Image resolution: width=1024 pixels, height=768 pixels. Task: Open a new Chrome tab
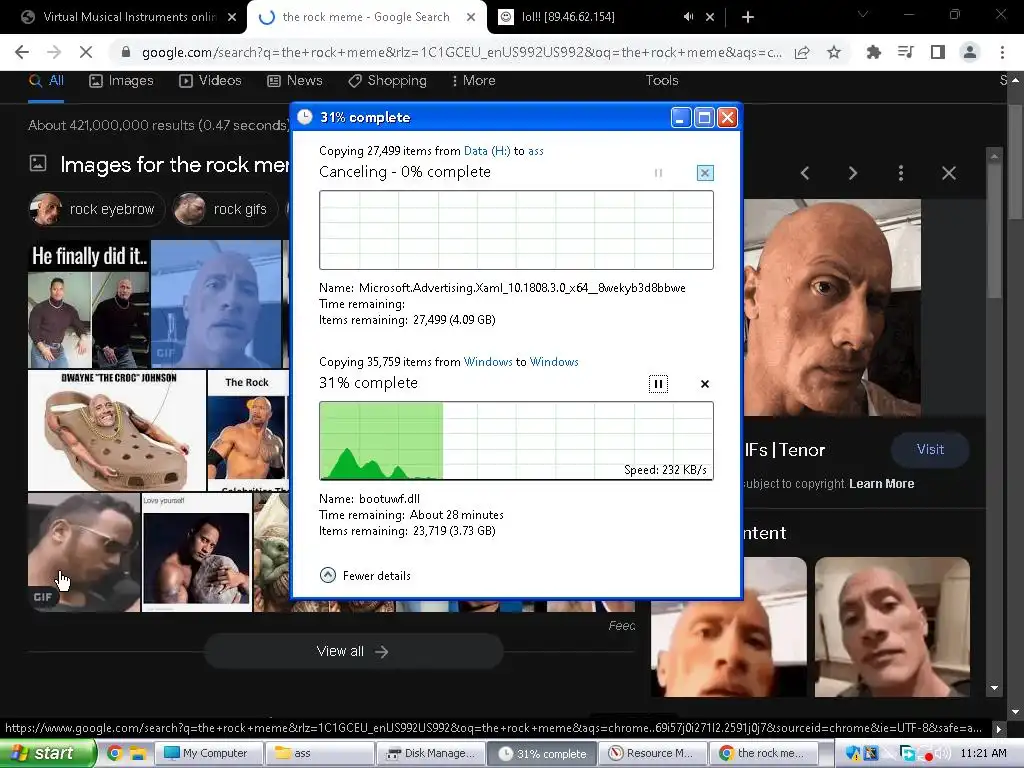tap(748, 17)
